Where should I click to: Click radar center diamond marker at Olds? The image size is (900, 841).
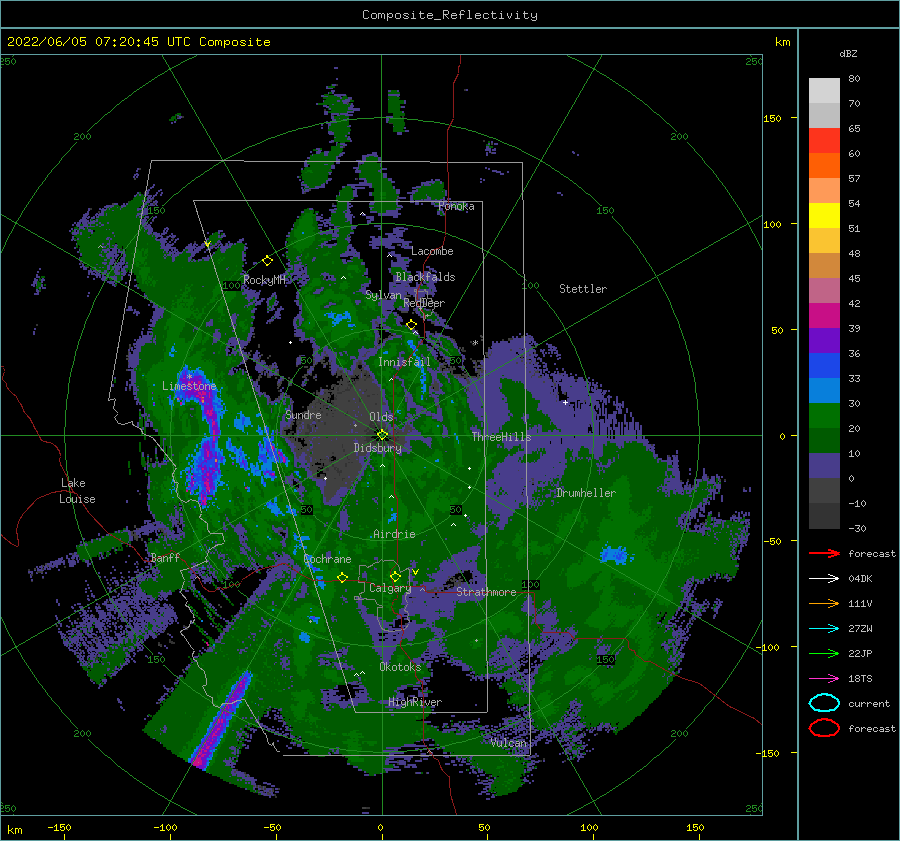click(382, 435)
